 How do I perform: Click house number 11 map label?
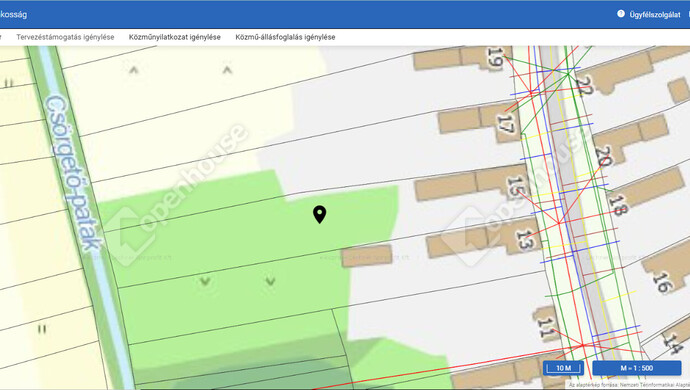(546, 328)
